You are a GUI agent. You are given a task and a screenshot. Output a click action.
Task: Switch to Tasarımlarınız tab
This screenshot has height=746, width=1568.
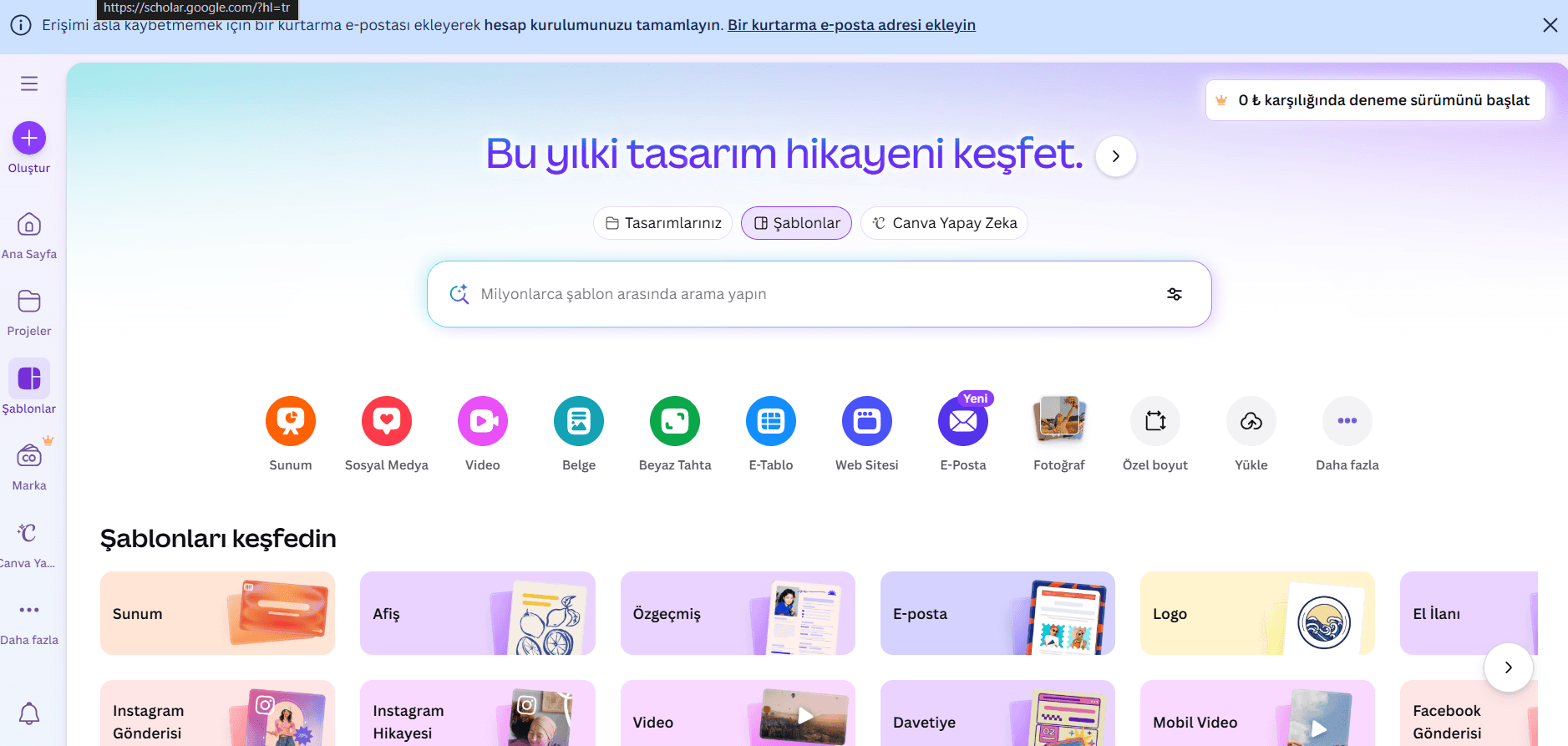coord(663,223)
